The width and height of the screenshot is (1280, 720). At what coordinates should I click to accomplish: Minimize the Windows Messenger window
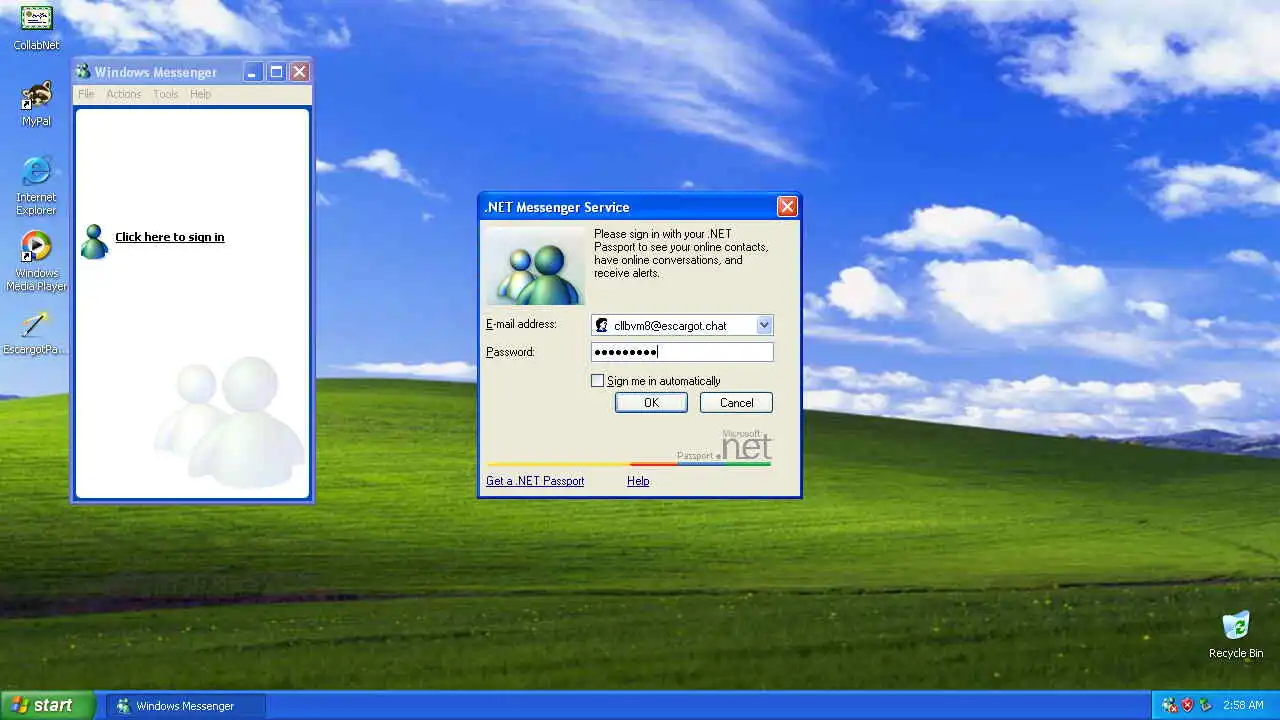point(253,72)
